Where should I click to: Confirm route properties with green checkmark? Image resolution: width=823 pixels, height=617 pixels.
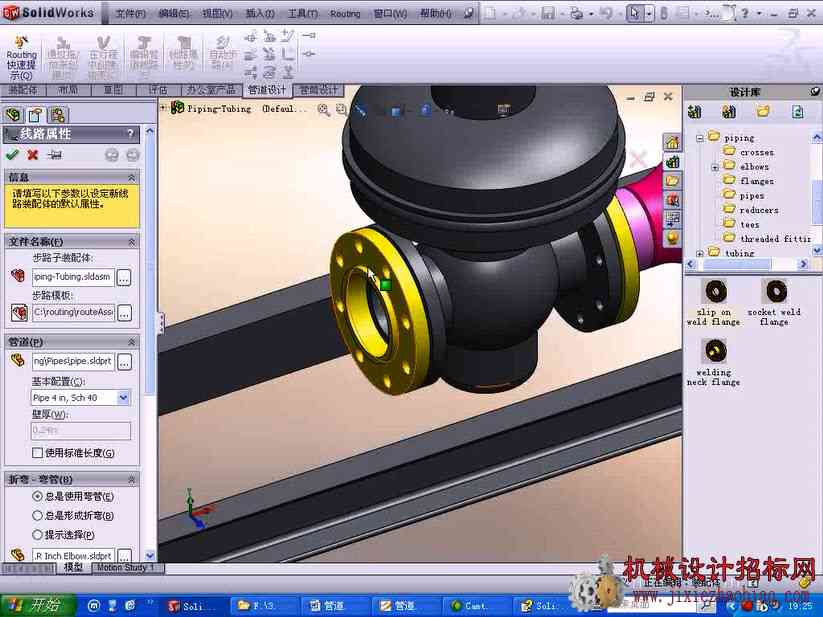(12, 154)
